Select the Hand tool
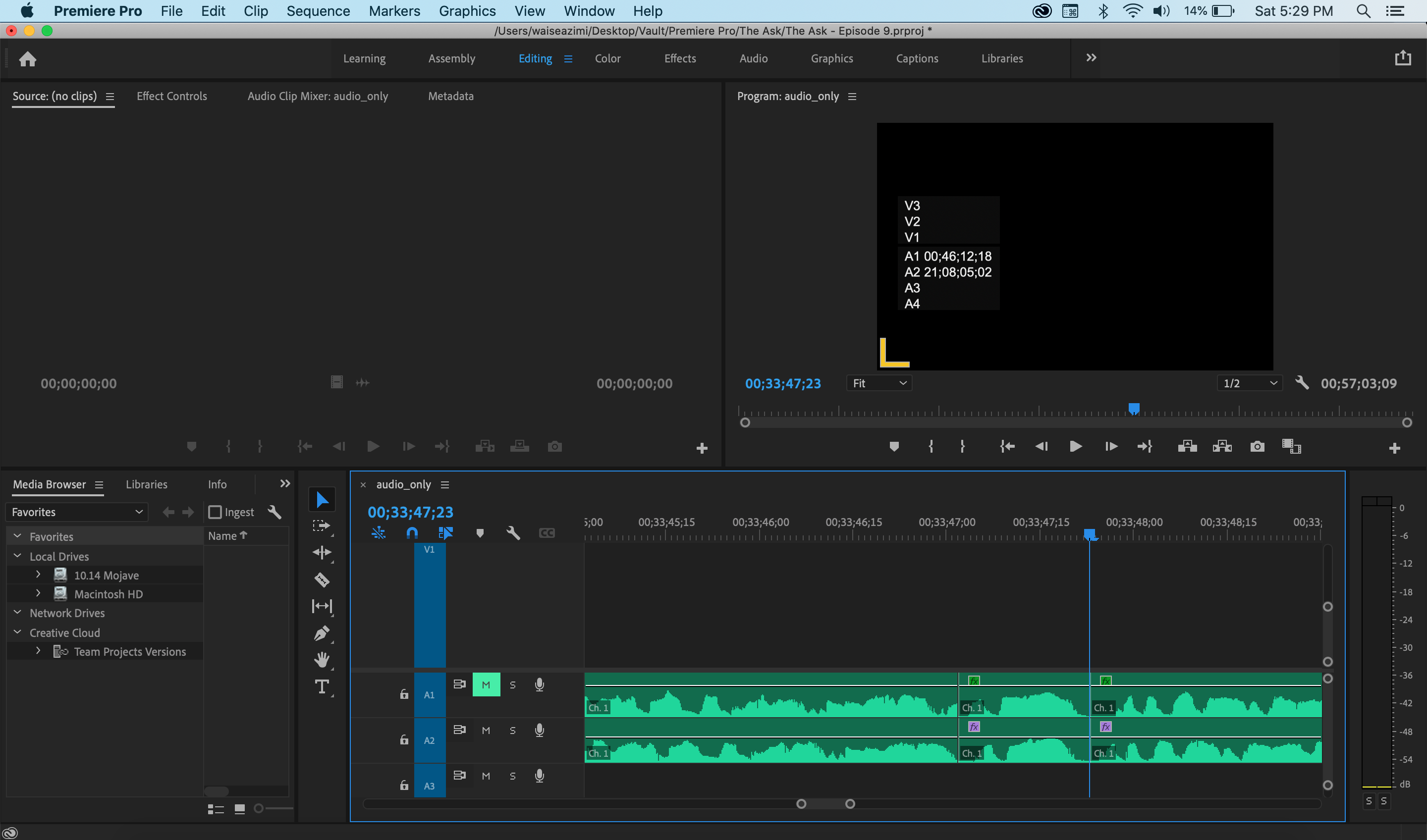The height and width of the screenshot is (840, 1427). tap(322, 659)
